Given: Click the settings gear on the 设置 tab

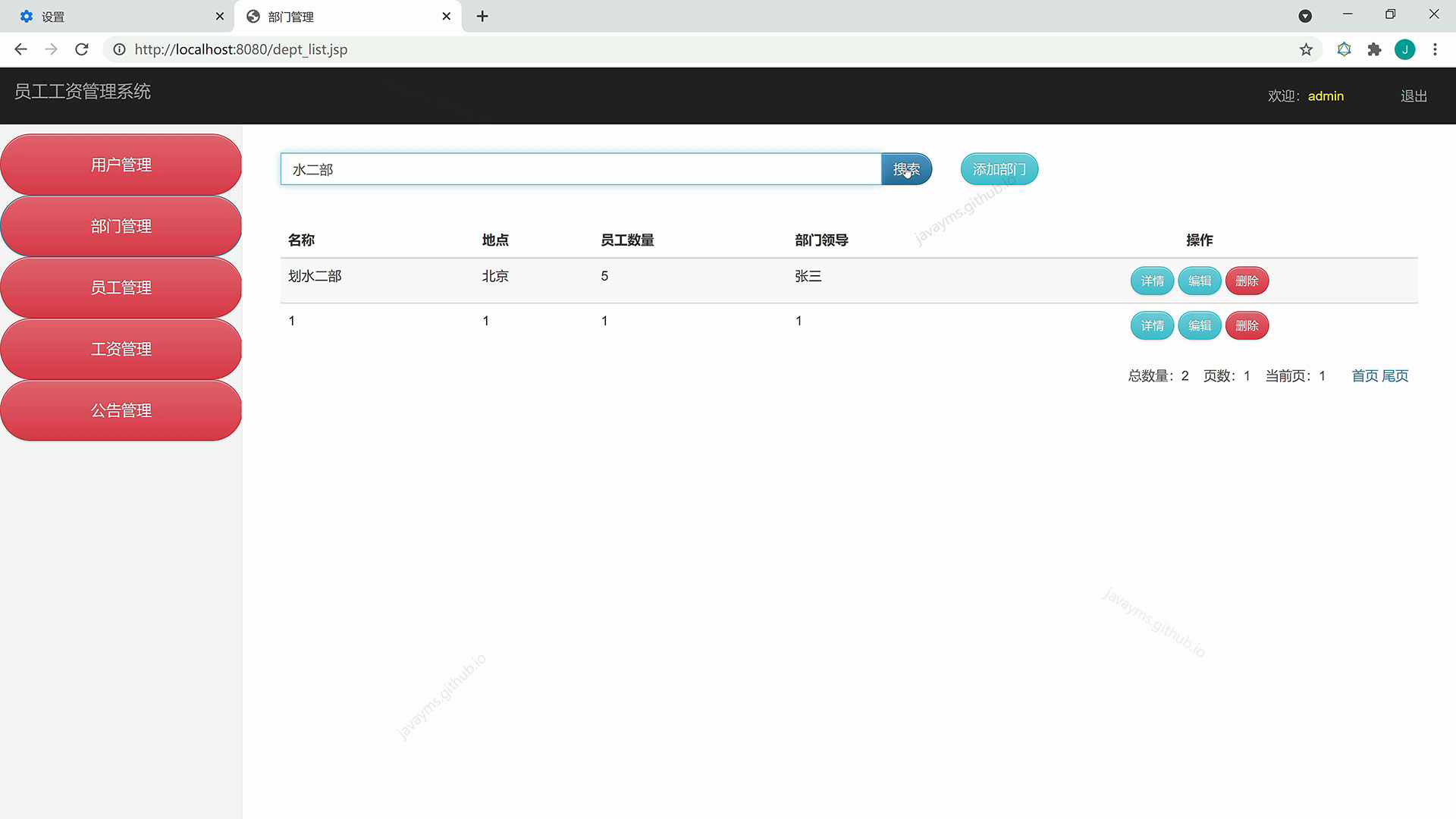Looking at the screenshot, I should (x=27, y=16).
